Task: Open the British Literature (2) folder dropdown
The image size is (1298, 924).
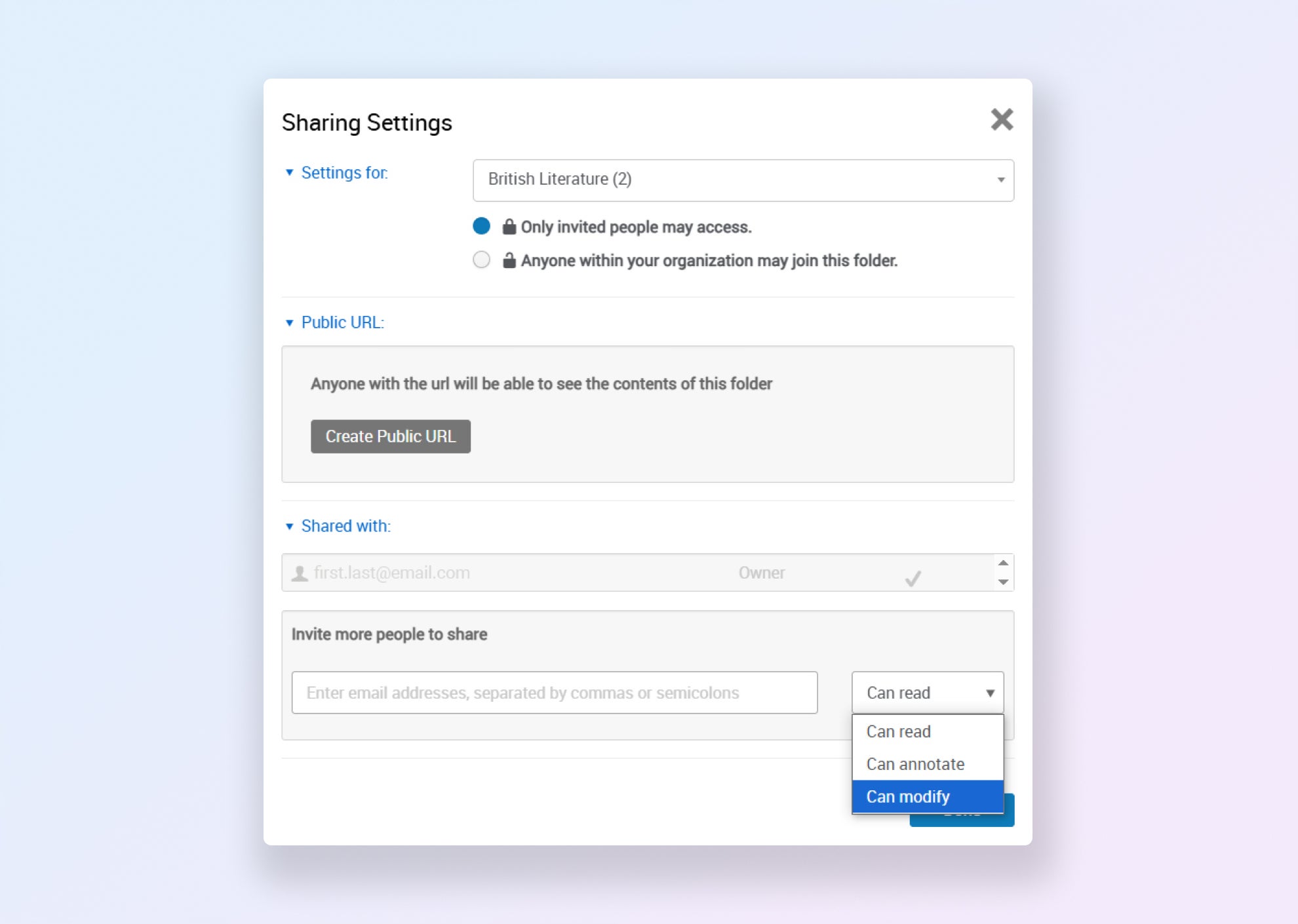Action: (743, 180)
